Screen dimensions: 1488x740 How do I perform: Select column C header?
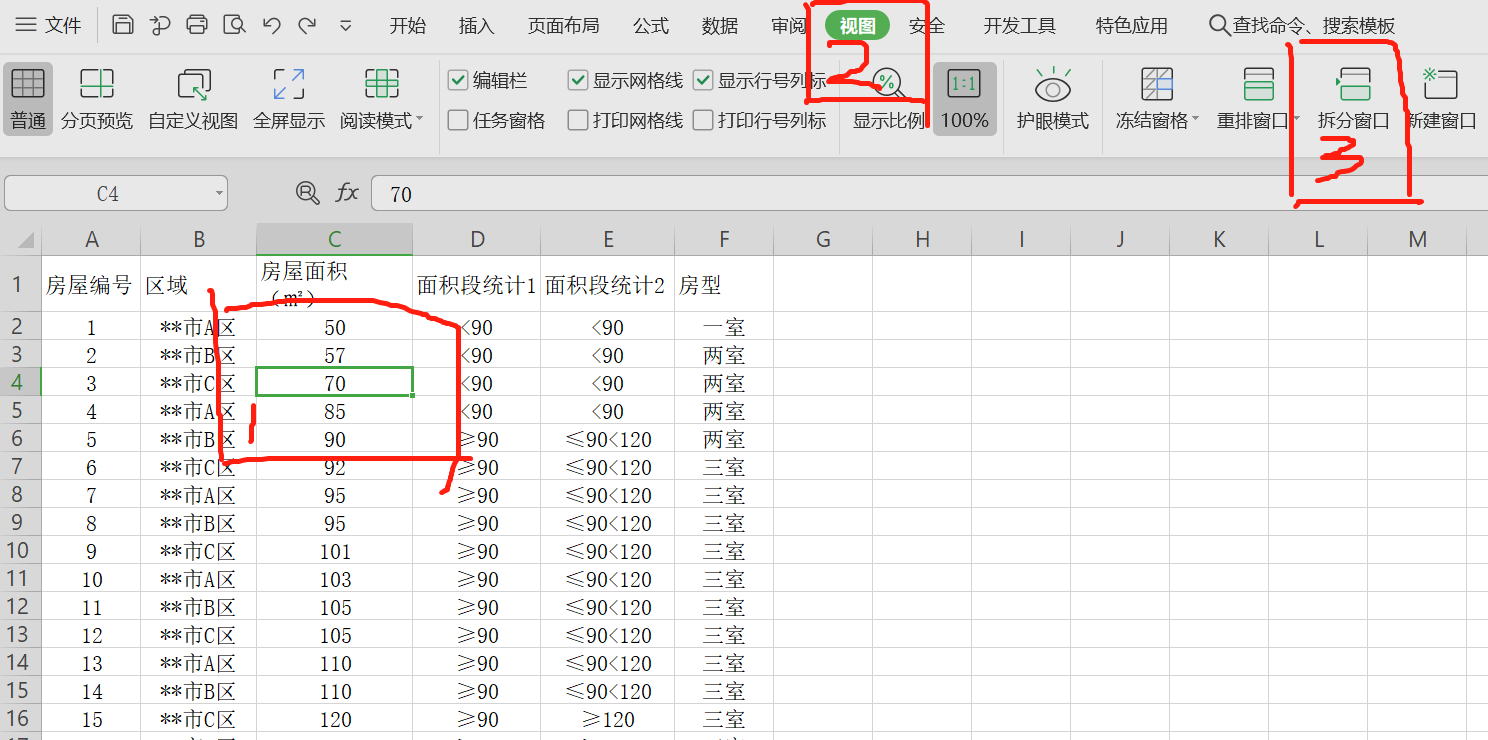click(x=334, y=239)
